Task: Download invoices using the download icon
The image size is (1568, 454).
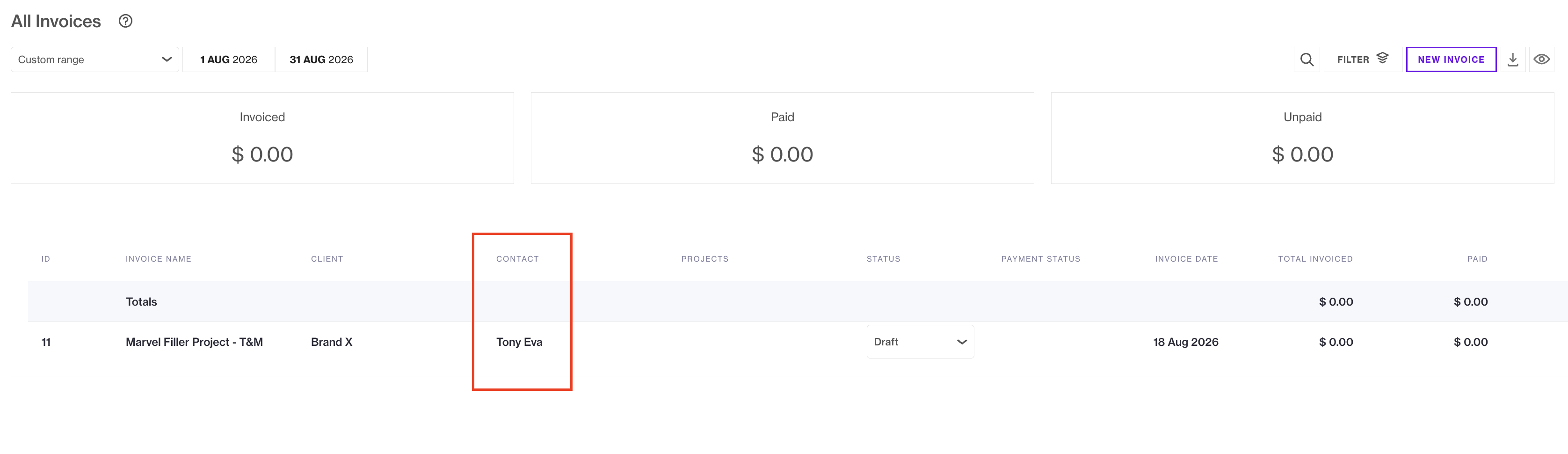Action: 1513,59
